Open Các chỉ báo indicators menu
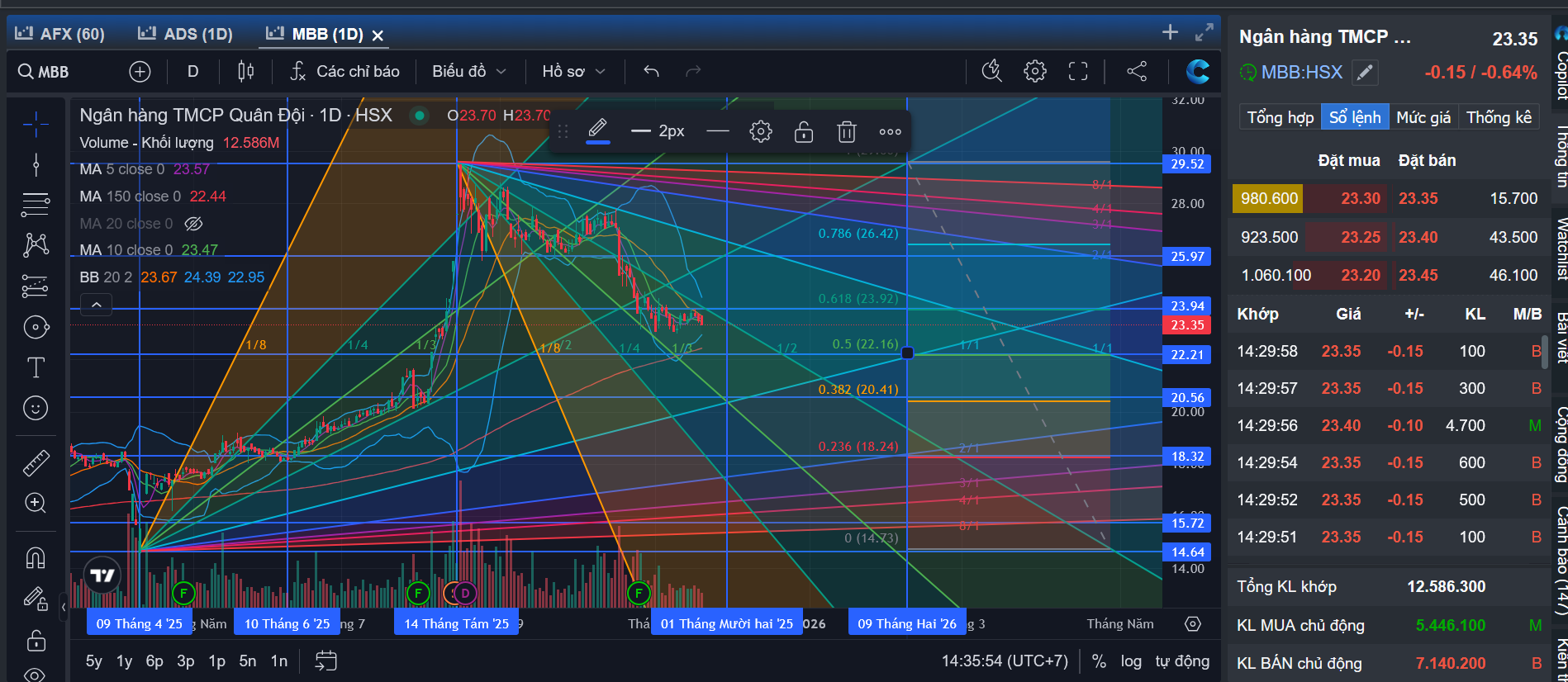This screenshot has width=1568, height=682. [344, 72]
